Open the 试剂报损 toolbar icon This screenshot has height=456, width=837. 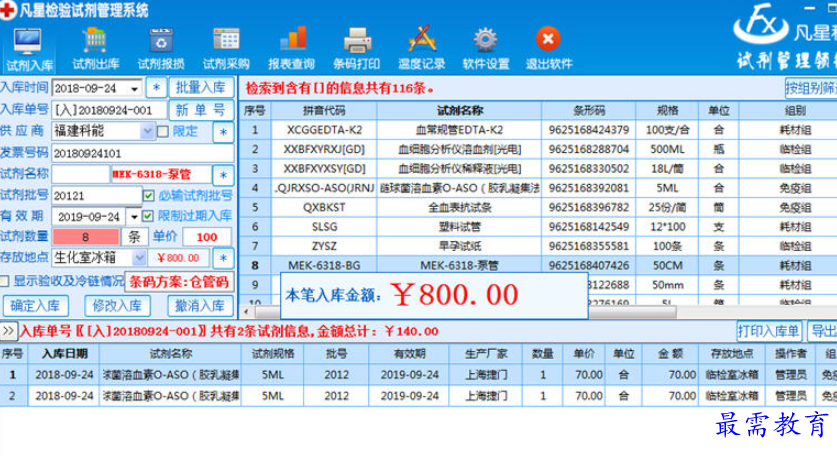click(x=161, y=49)
